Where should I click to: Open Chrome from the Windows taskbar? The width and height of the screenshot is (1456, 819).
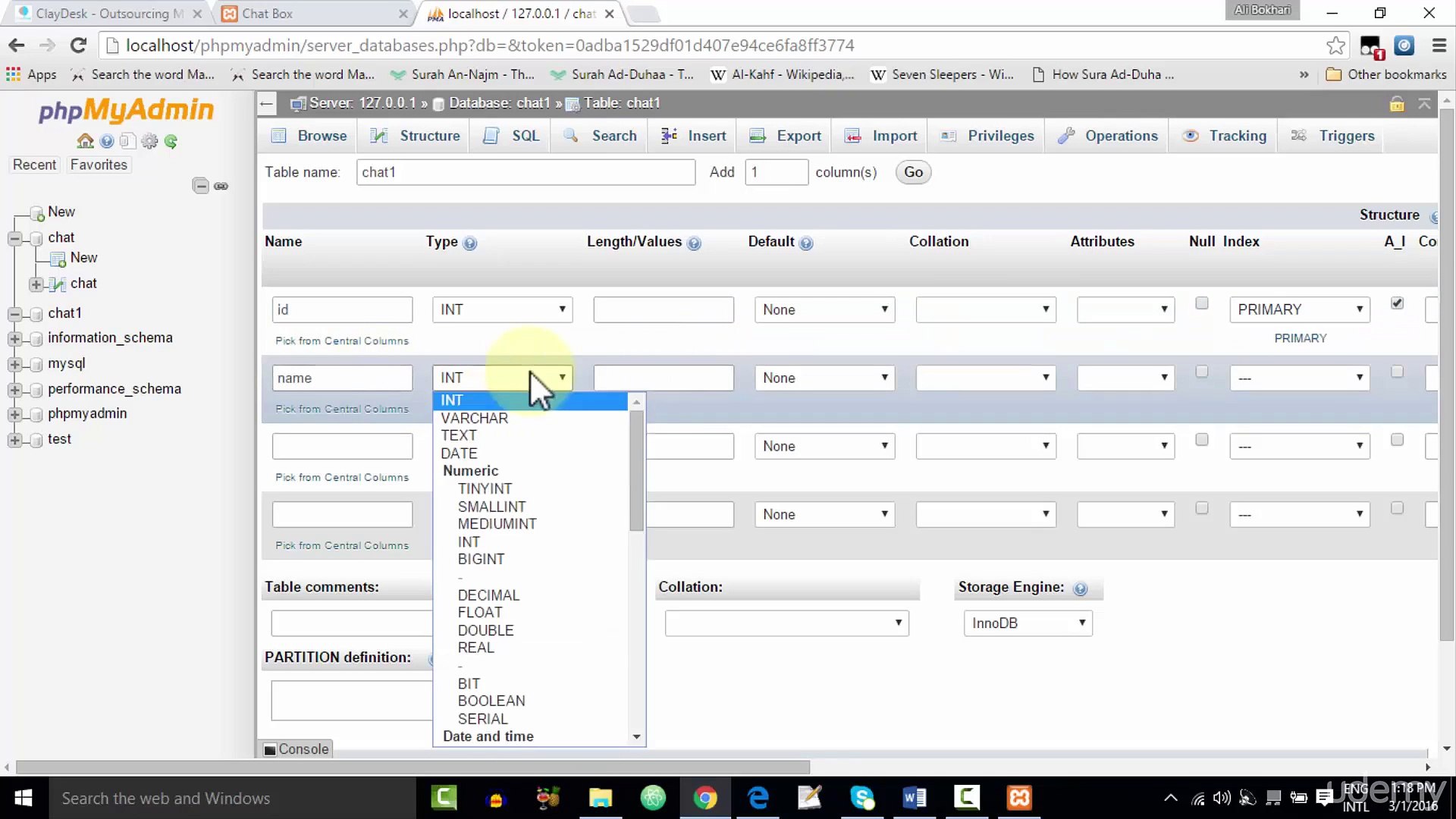705,798
